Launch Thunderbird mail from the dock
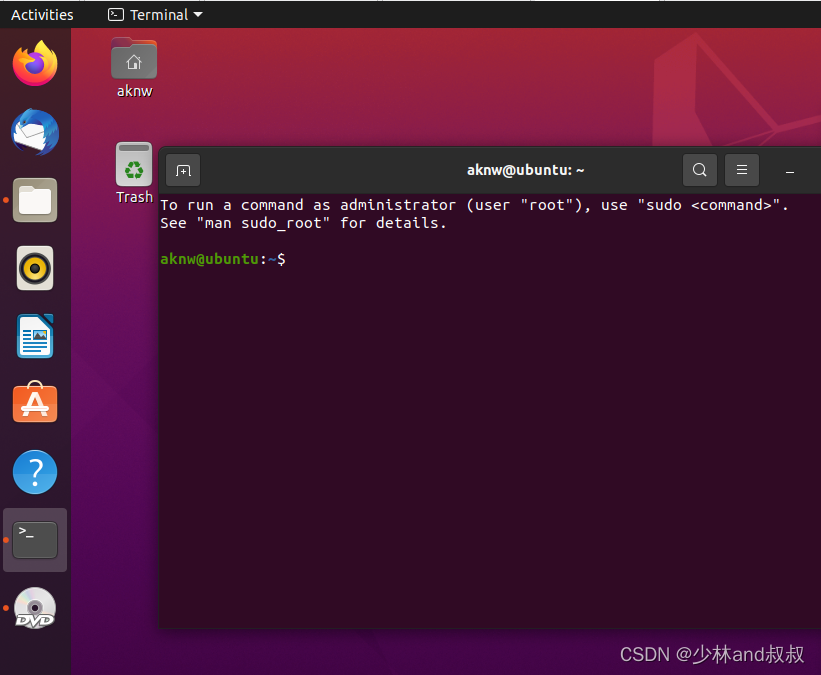 tap(35, 132)
